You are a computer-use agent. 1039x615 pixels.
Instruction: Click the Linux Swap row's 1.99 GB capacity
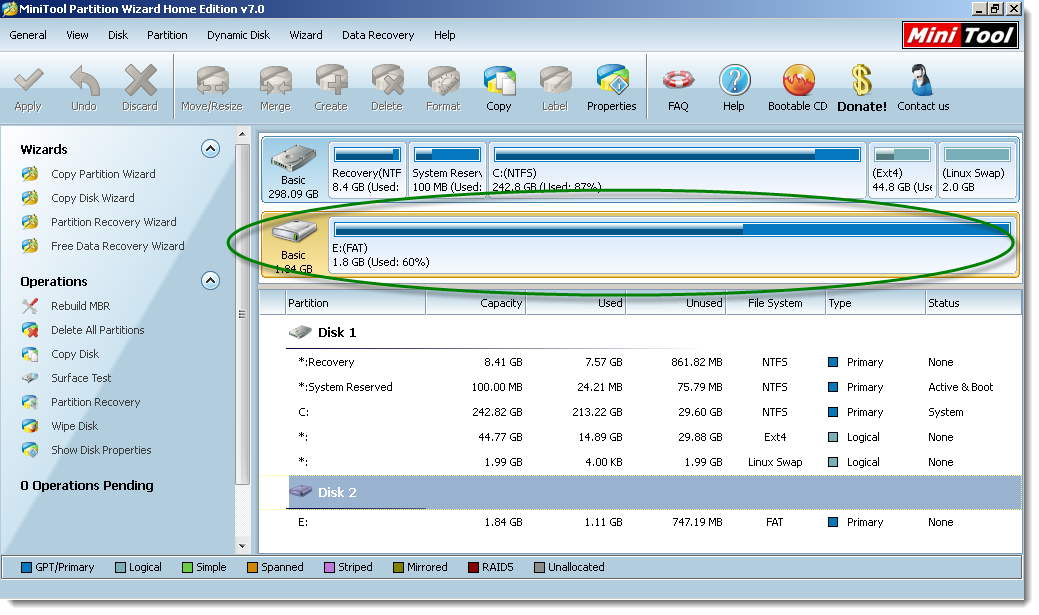(x=503, y=462)
